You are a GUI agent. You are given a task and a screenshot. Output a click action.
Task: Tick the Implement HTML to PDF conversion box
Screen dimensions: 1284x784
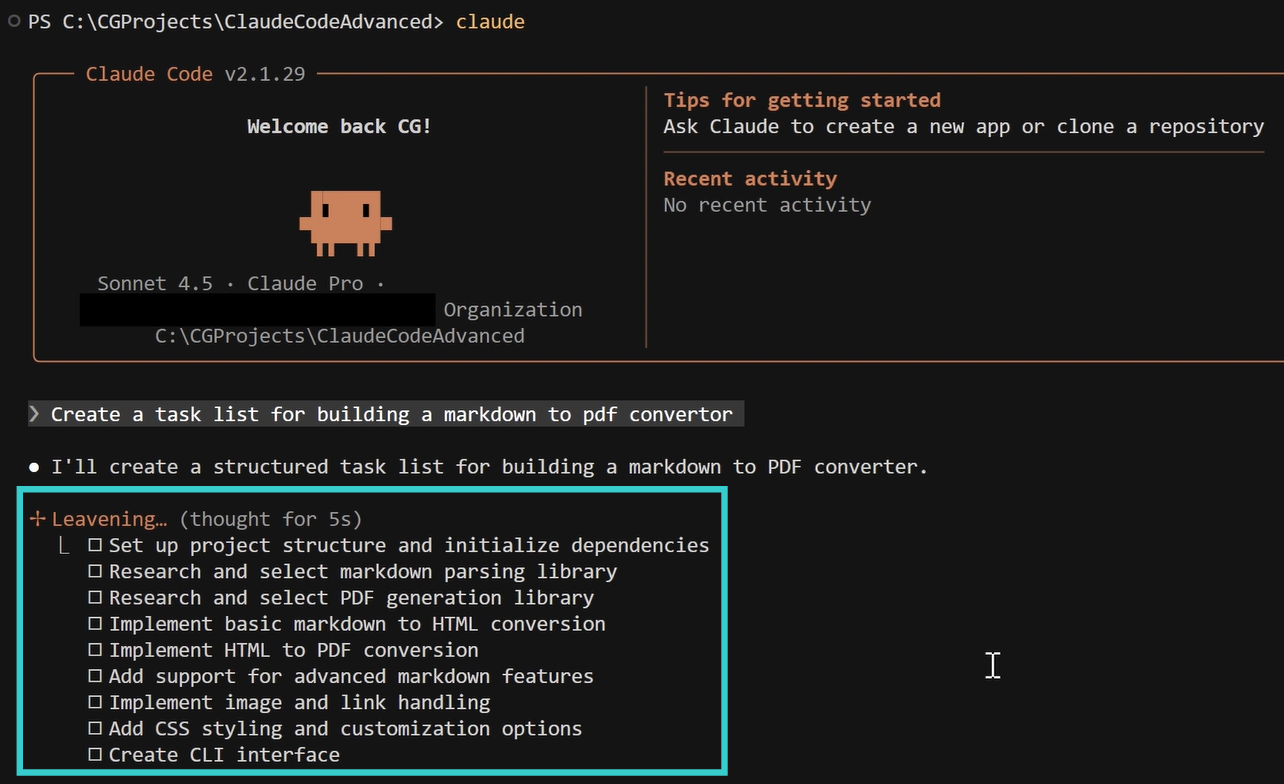click(x=95, y=650)
